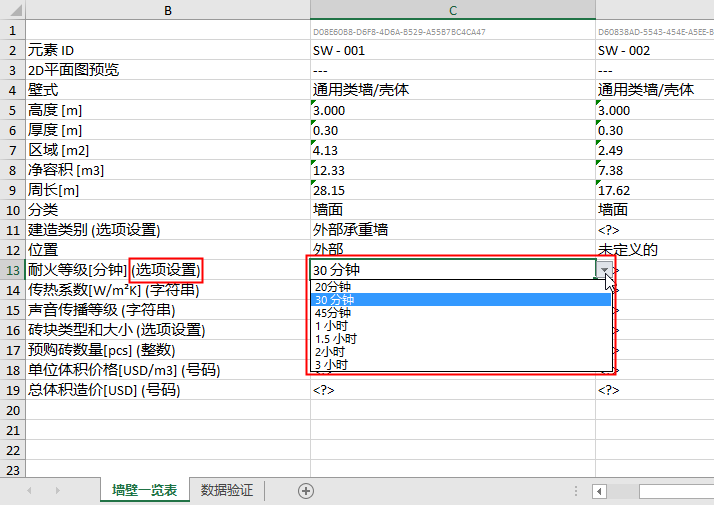
Task: Click the 高度 [m] label cell
Action: coord(168,110)
